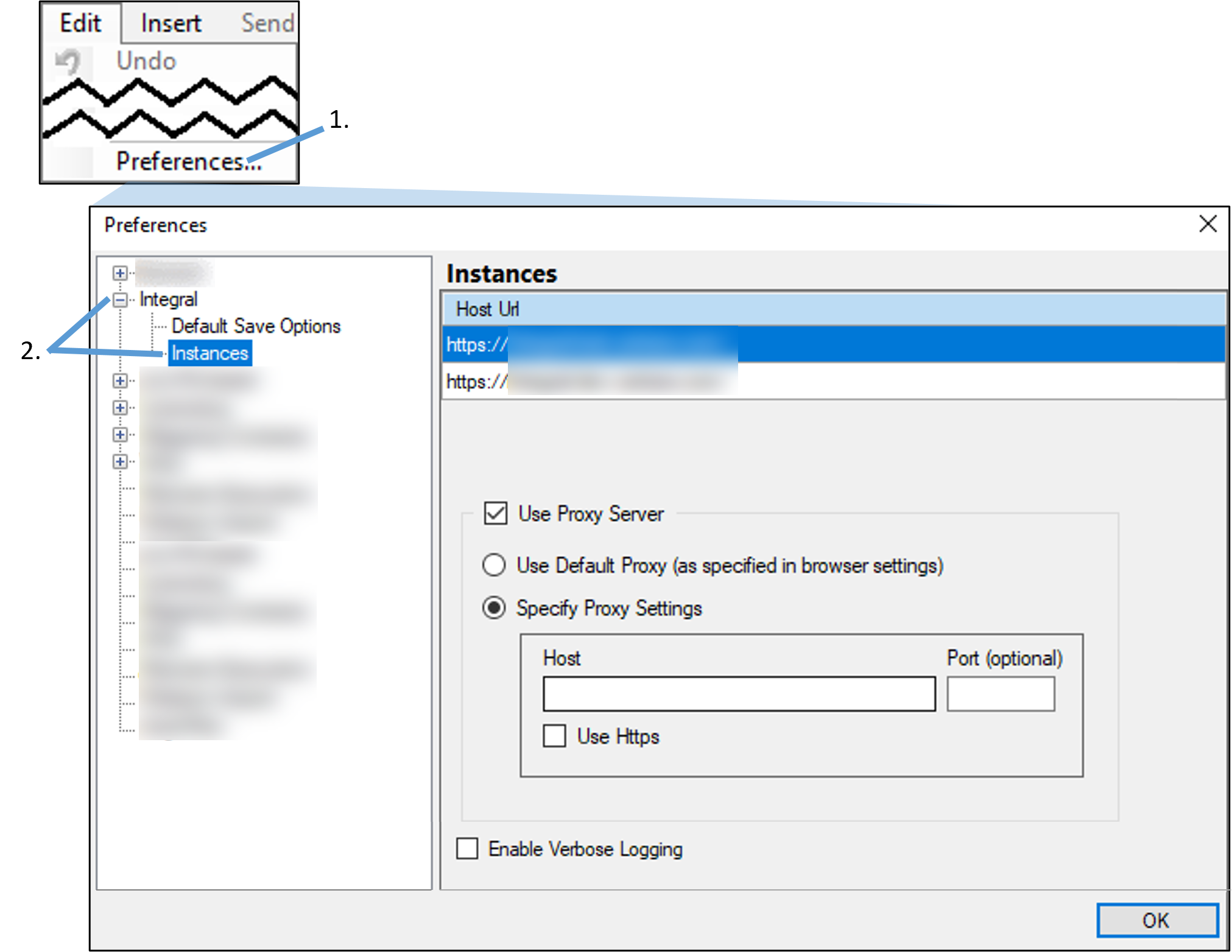Select Default Save Options tree item
1232x952 pixels.
point(256,326)
